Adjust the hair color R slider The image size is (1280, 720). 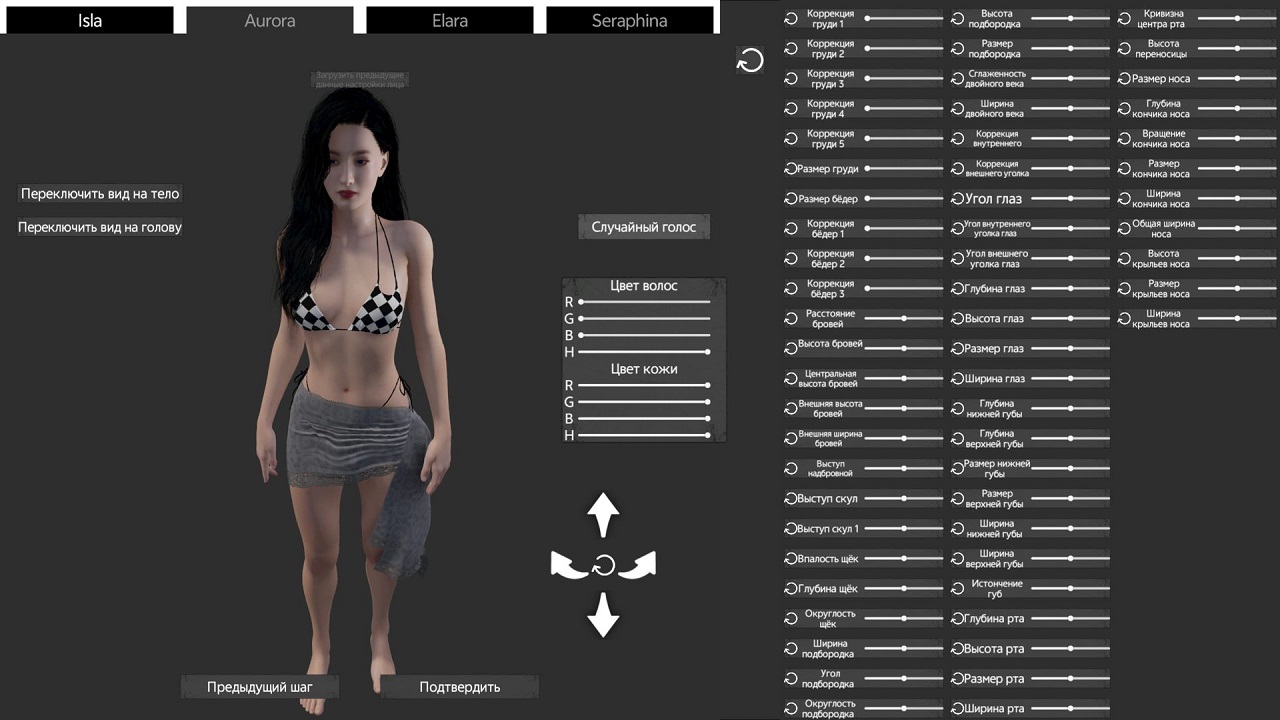pyautogui.click(x=645, y=301)
